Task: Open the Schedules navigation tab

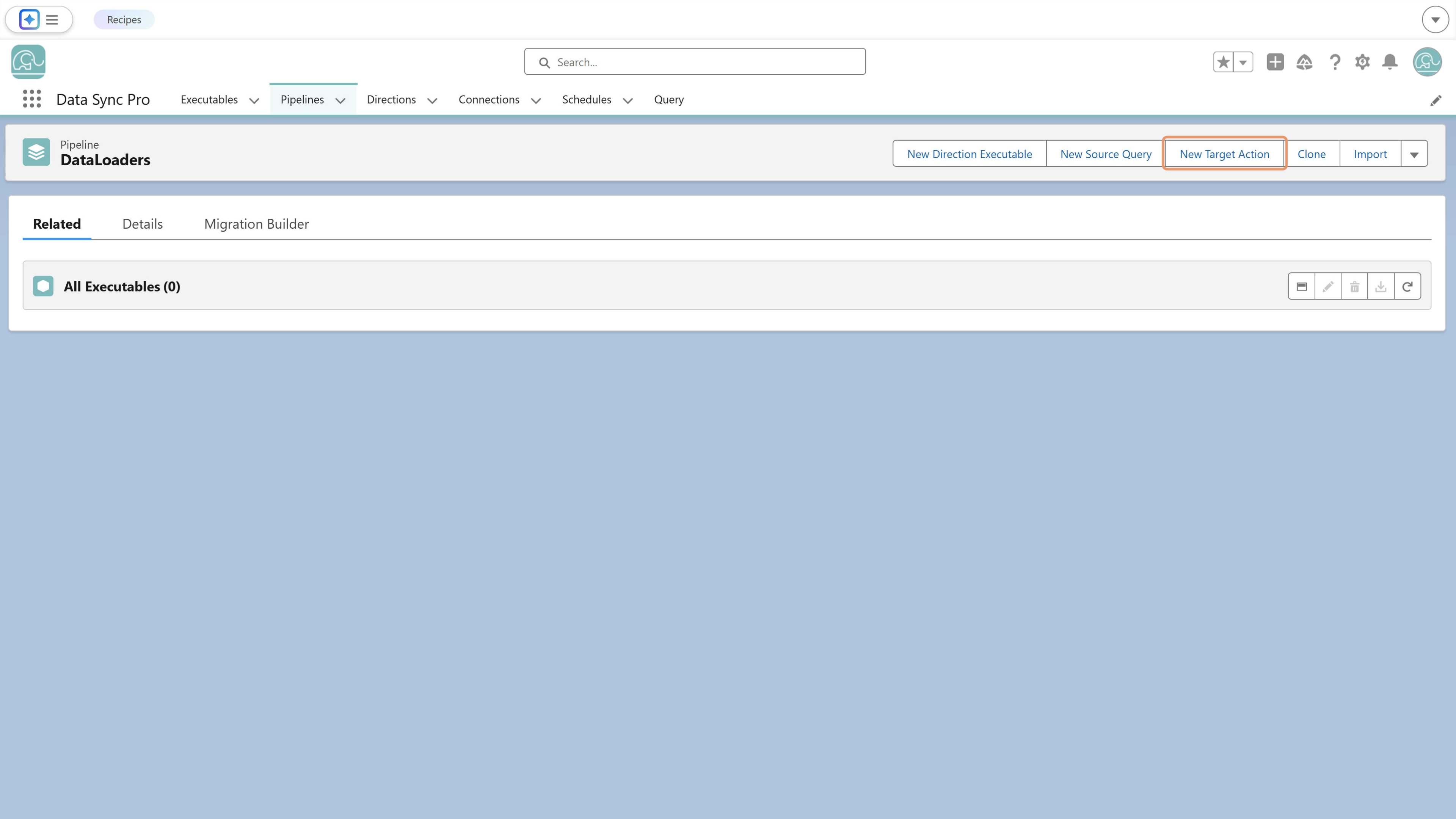Action: 587,99
